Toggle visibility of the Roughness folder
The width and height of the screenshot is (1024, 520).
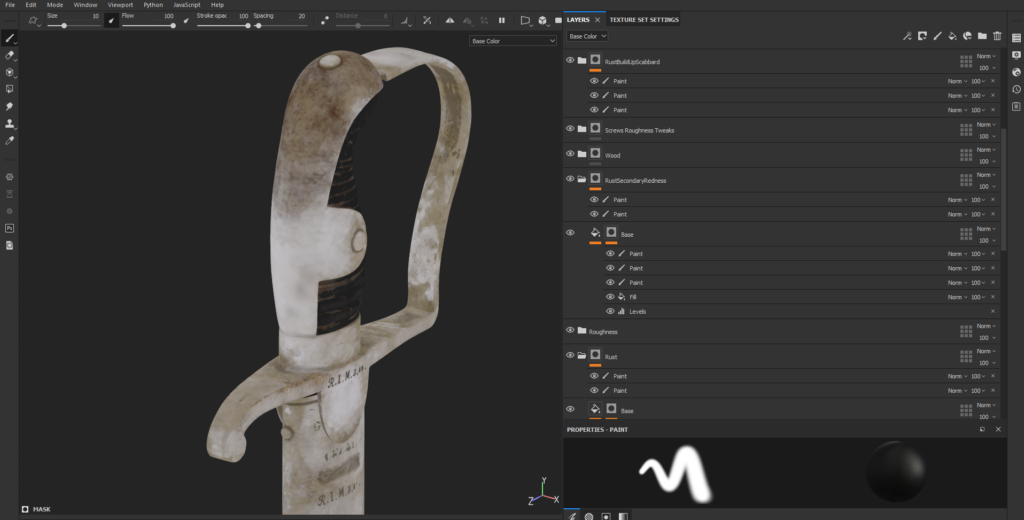[x=570, y=331]
